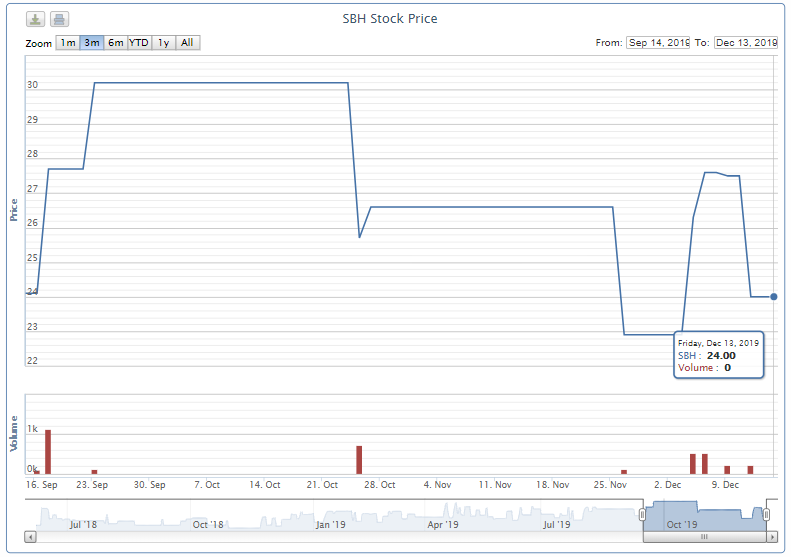791x557 pixels.
Task: Click the navigator left range handle
Action: coord(642,515)
